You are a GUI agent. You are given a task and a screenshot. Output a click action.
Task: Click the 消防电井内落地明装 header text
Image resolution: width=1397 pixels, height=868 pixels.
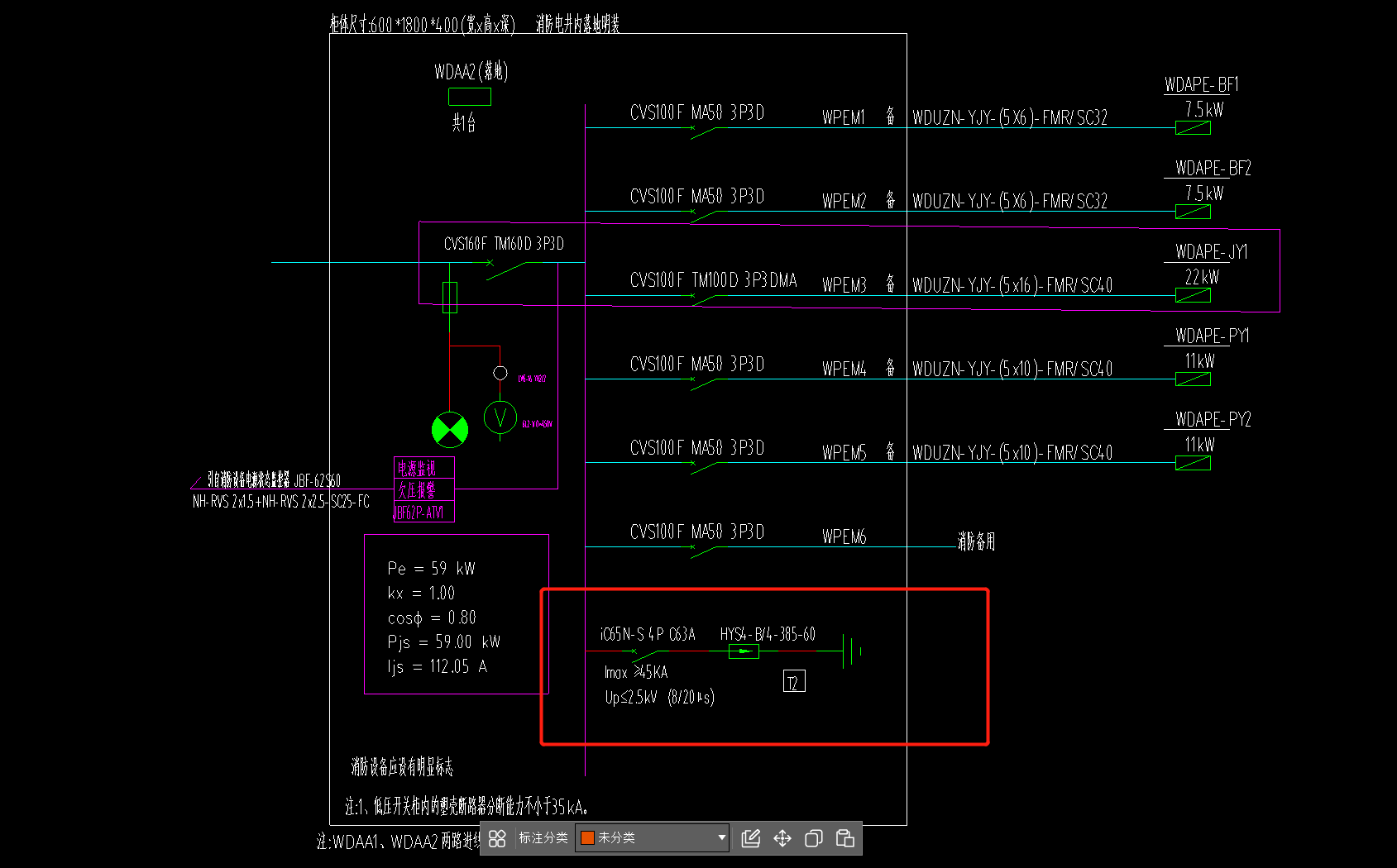click(x=577, y=24)
